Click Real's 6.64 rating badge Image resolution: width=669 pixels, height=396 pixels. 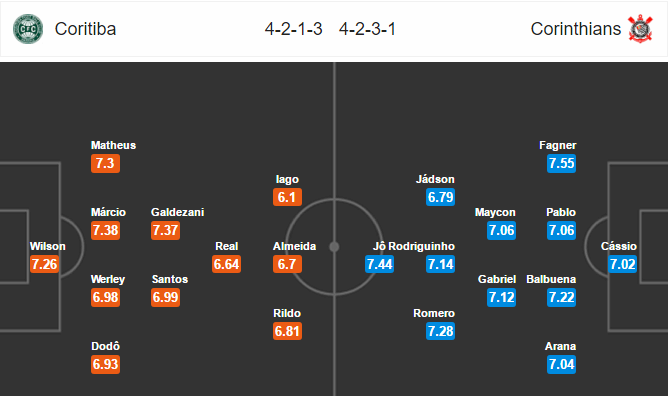[x=227, y=264]
